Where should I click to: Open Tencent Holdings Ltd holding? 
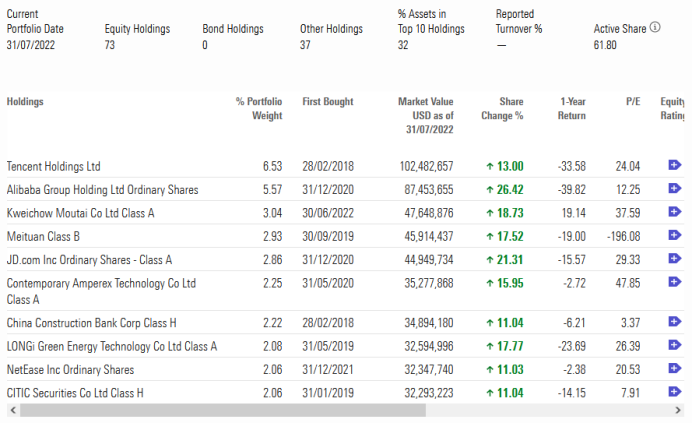click(53, 167)
